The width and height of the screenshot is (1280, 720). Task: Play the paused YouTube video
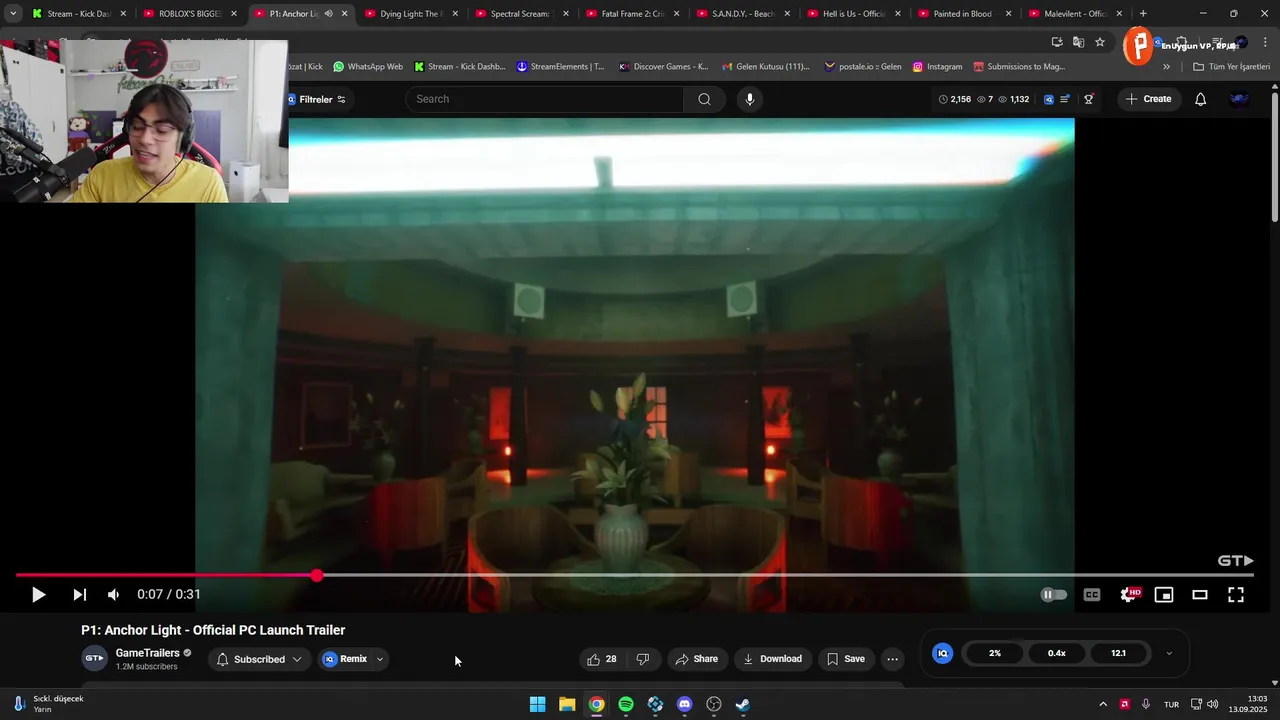click(38, 594)
